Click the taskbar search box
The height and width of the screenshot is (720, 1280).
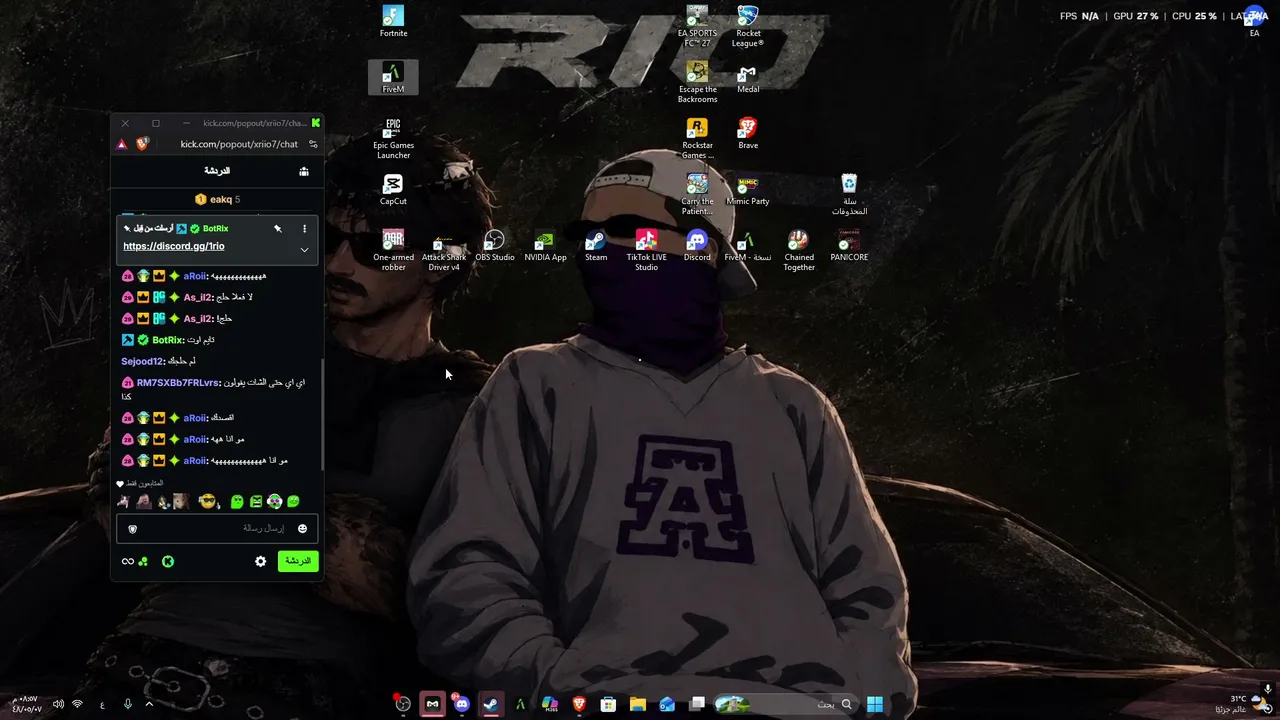click(785, 704)
